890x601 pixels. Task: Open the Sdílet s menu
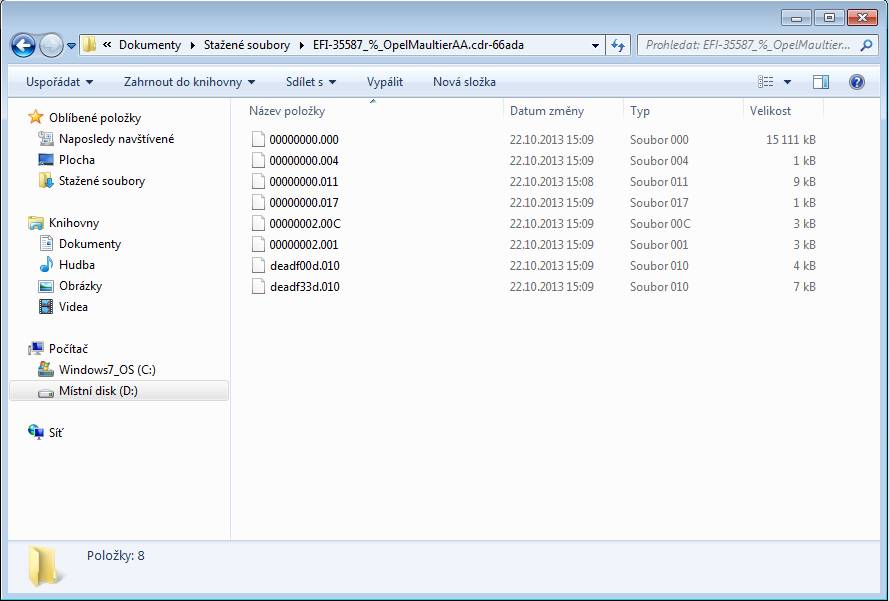(311, 82)
